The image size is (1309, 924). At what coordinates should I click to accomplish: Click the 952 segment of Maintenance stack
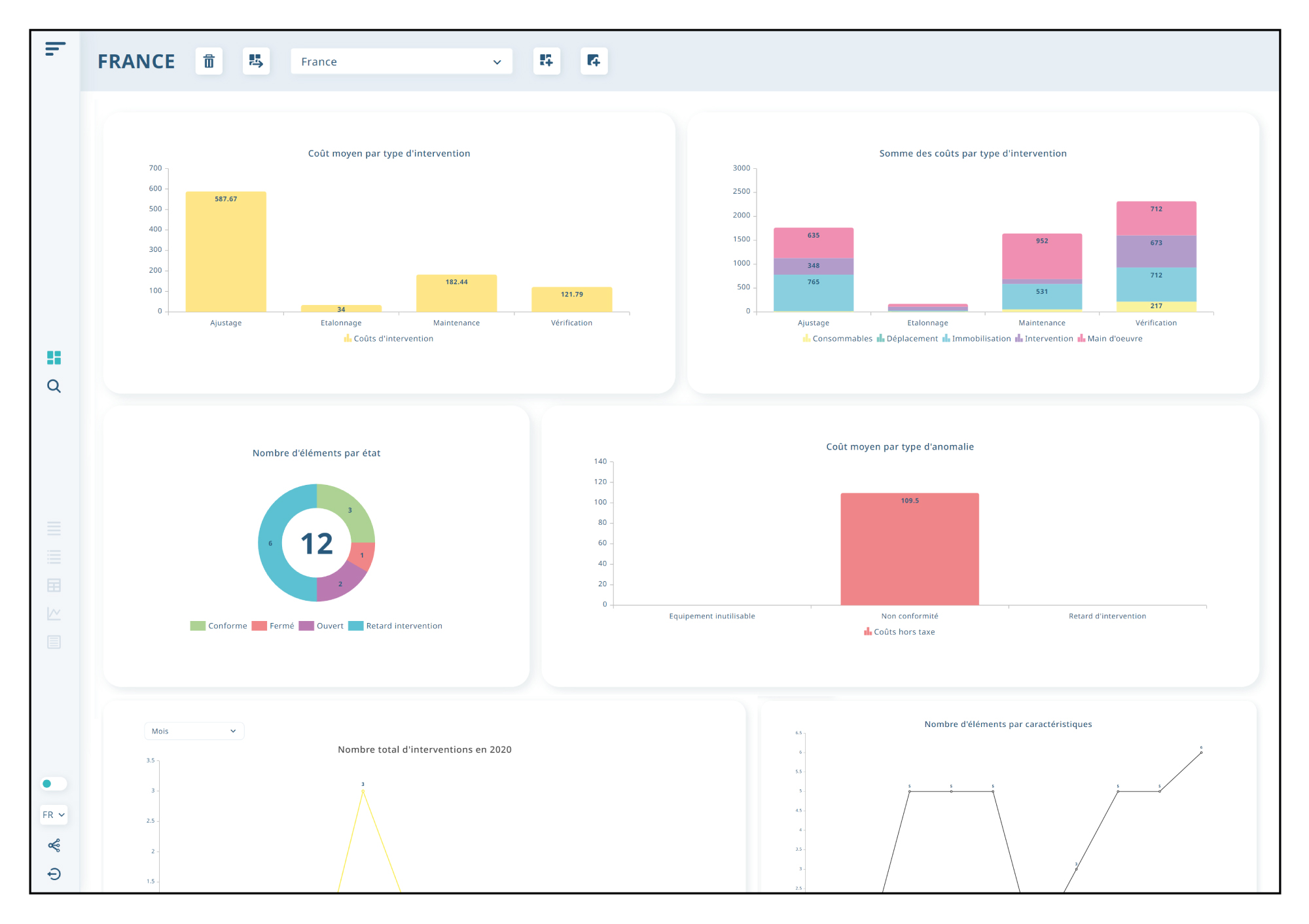pyautogui.click(x=1042, y=256)
